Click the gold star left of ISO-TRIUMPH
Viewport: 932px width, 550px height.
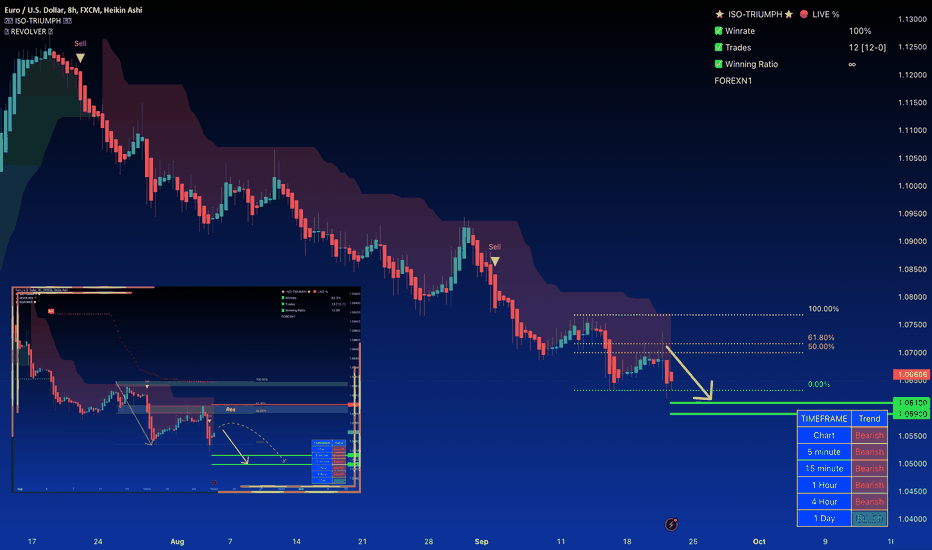click(x=719, y=14)
